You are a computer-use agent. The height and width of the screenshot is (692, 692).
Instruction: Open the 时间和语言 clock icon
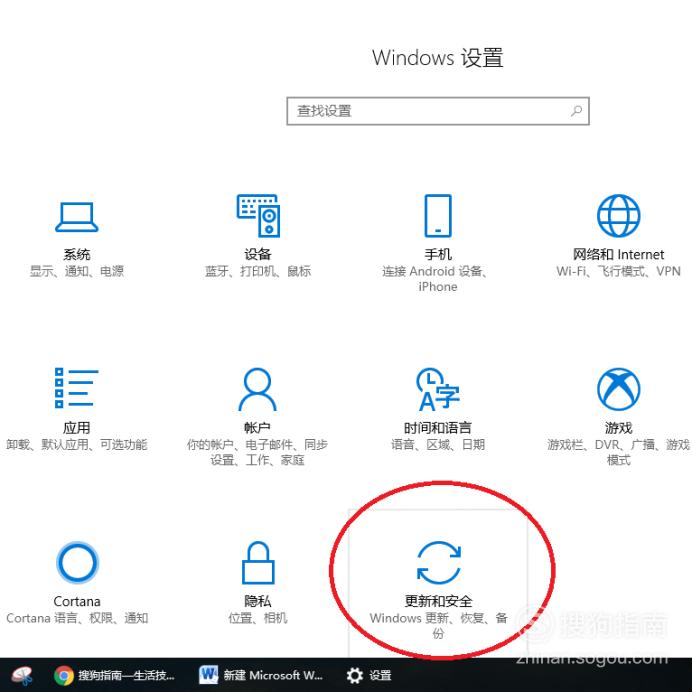point(438,389)
